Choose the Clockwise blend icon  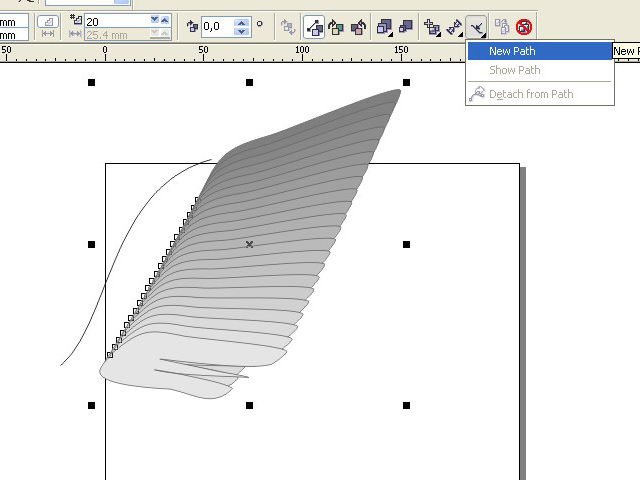[335, 27]
